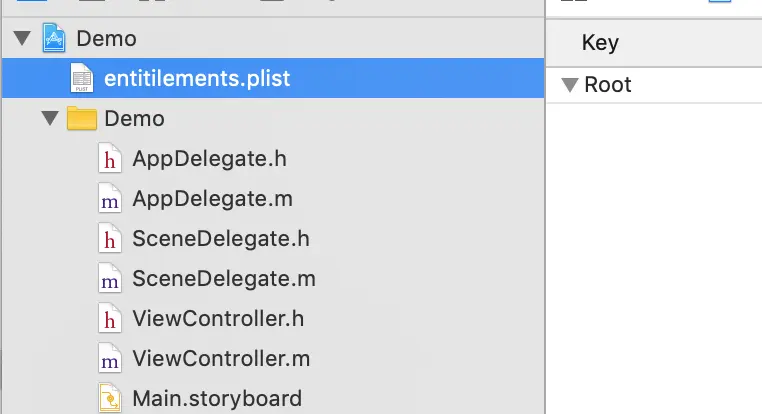The image size is (762, 414).
Task: Click the AppDelegate.h header file icon
Action: pos(109,158)
